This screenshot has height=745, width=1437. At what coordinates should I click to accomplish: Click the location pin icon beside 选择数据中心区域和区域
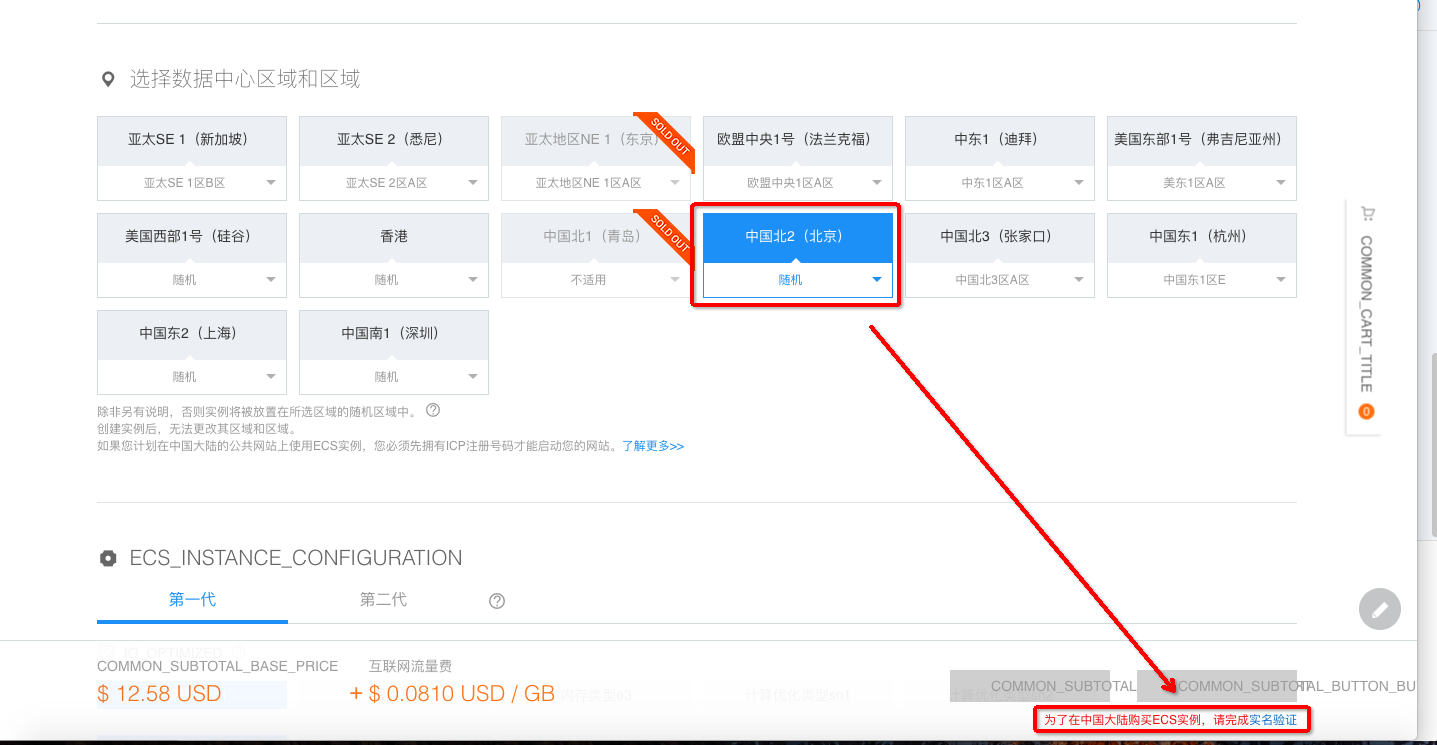point(108,79)
